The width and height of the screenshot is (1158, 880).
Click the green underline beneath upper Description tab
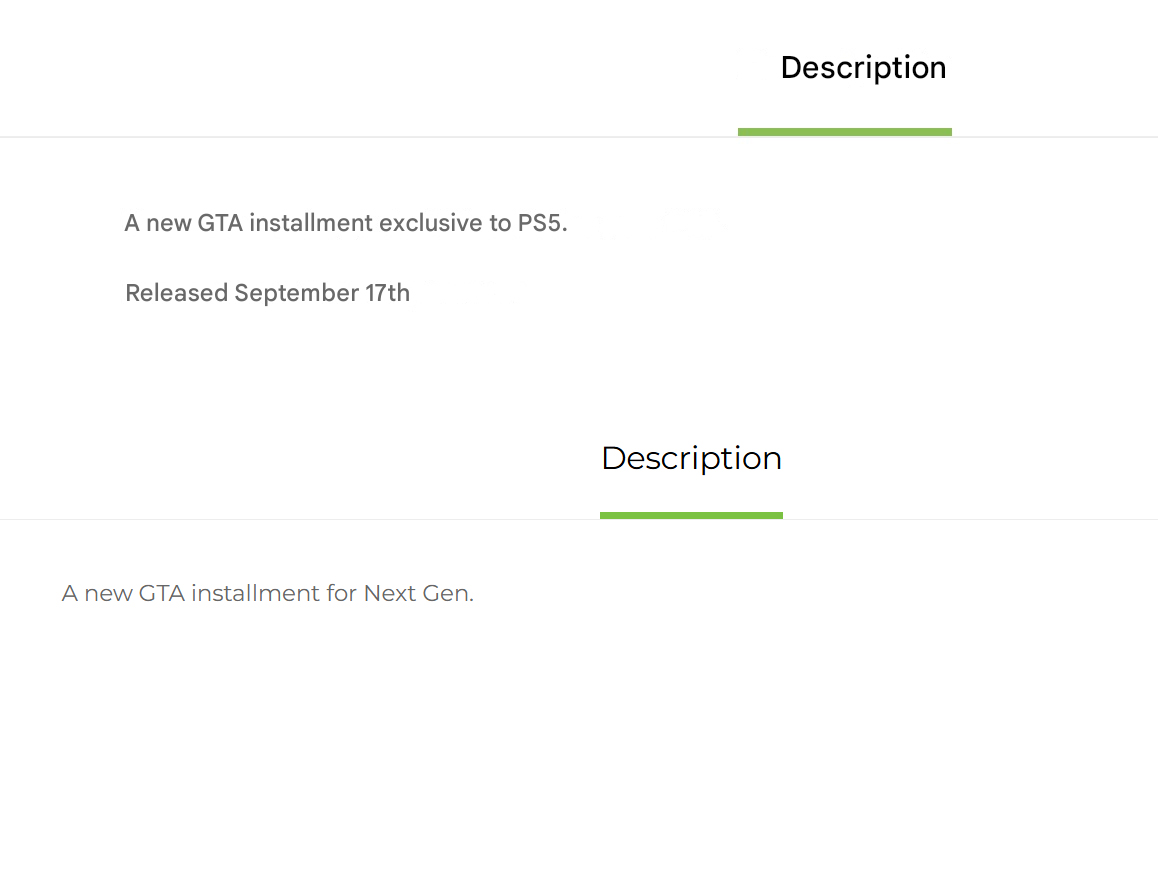845,132
